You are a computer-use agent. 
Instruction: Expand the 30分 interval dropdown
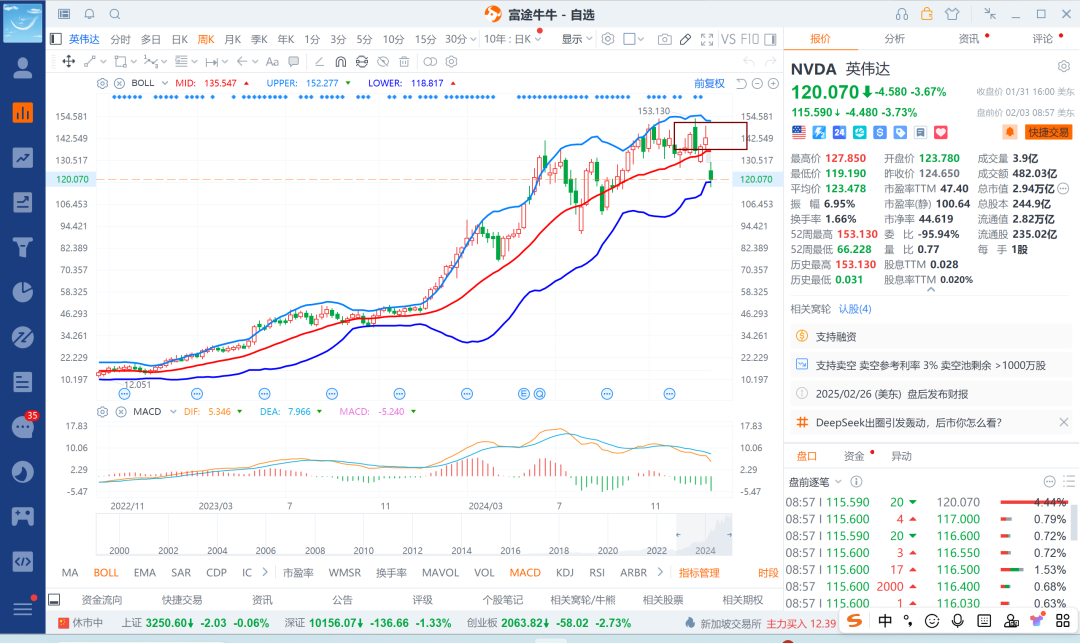[472, 39]
